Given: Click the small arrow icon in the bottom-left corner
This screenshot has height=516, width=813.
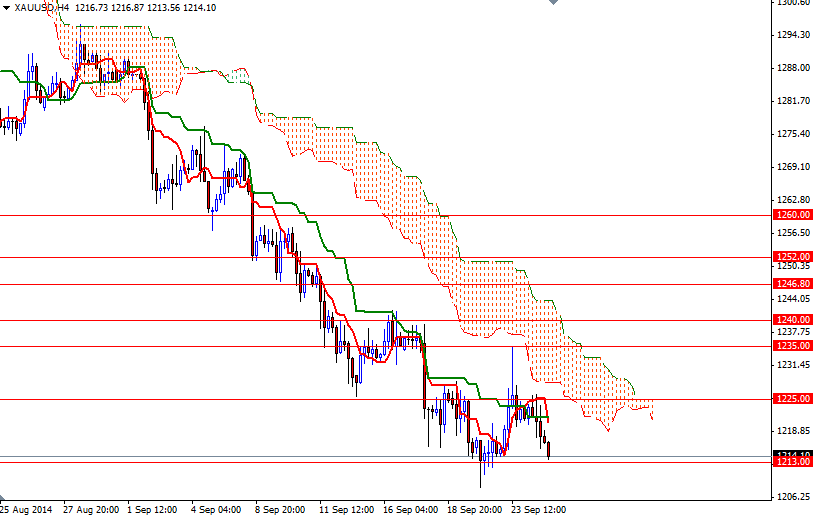Looking at the screenshot, I should click(x=2, y=497).
